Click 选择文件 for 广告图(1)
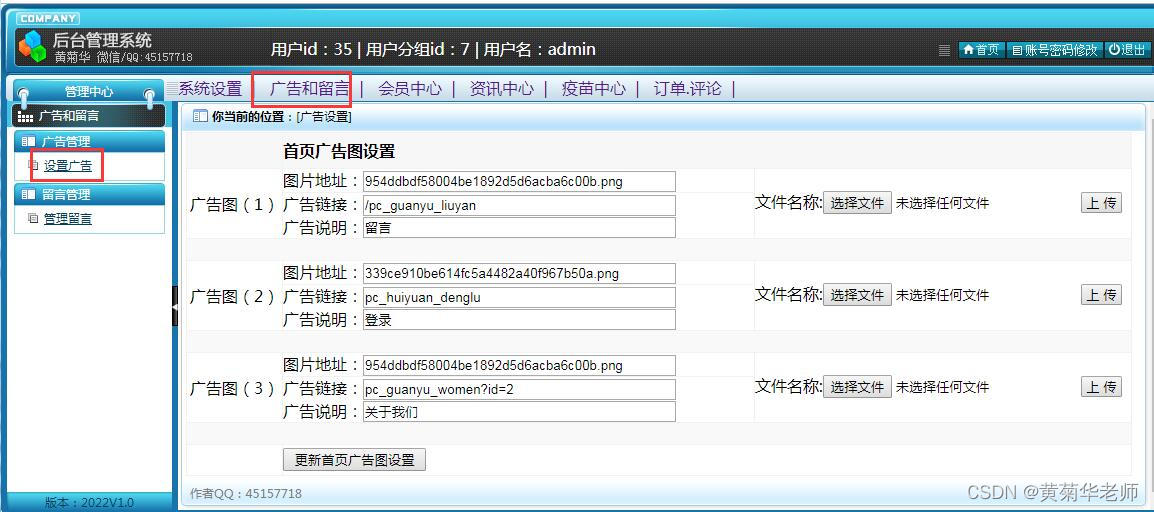 [857, 203]
